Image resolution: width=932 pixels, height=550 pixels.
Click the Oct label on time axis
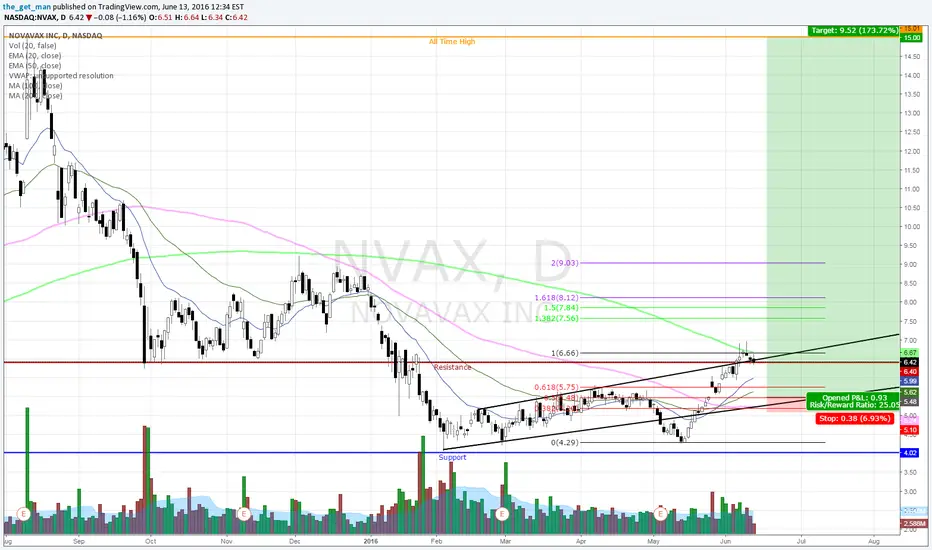[x=150, y=542]
